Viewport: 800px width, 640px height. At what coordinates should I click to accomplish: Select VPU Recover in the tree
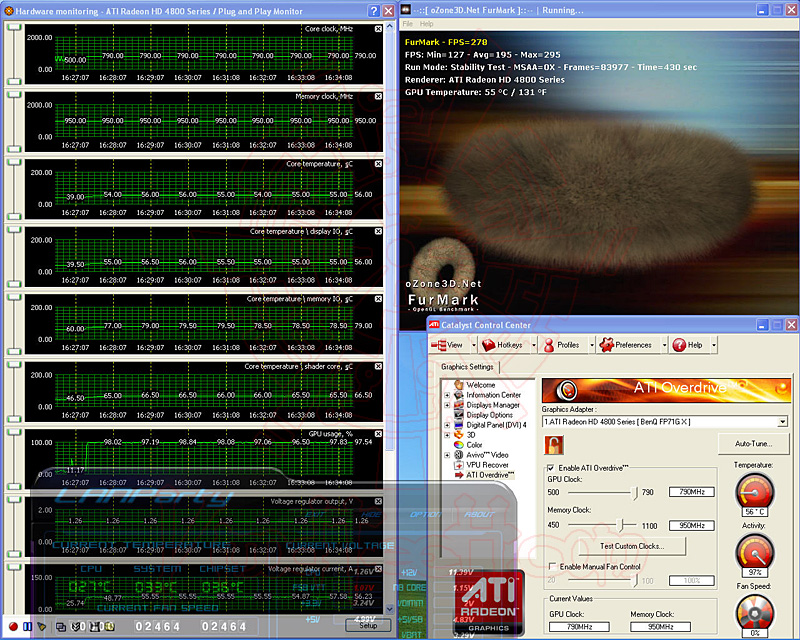point(487,465)
